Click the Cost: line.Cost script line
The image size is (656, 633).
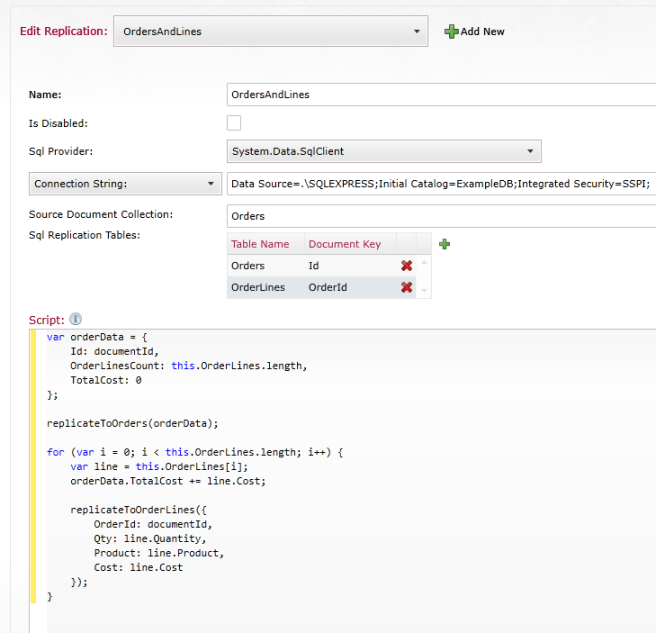138,568
